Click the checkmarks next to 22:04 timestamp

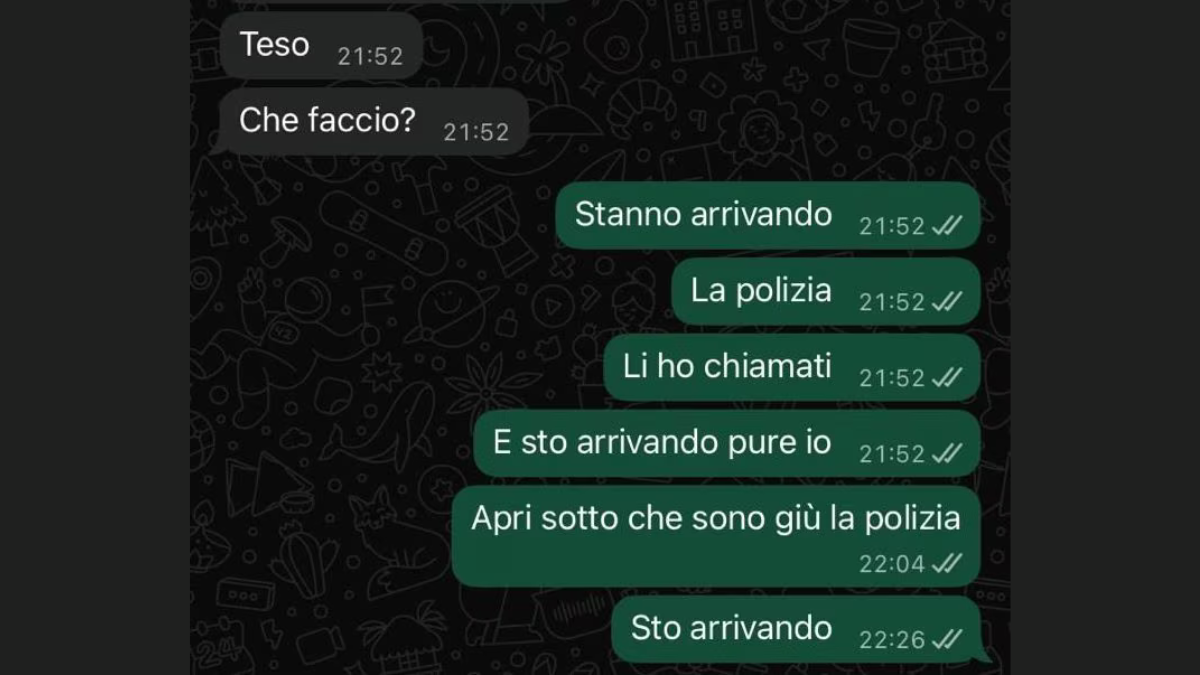(947, 564)
